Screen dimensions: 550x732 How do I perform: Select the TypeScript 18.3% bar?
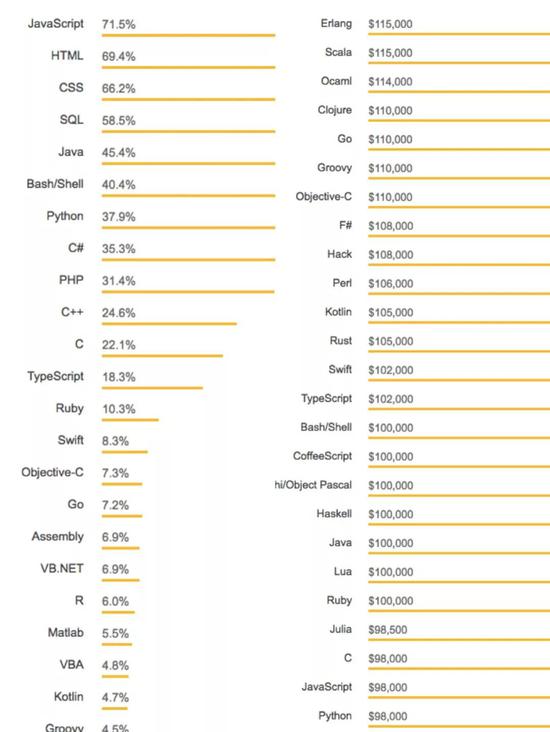pyautogui.click(x=152, y=387)
